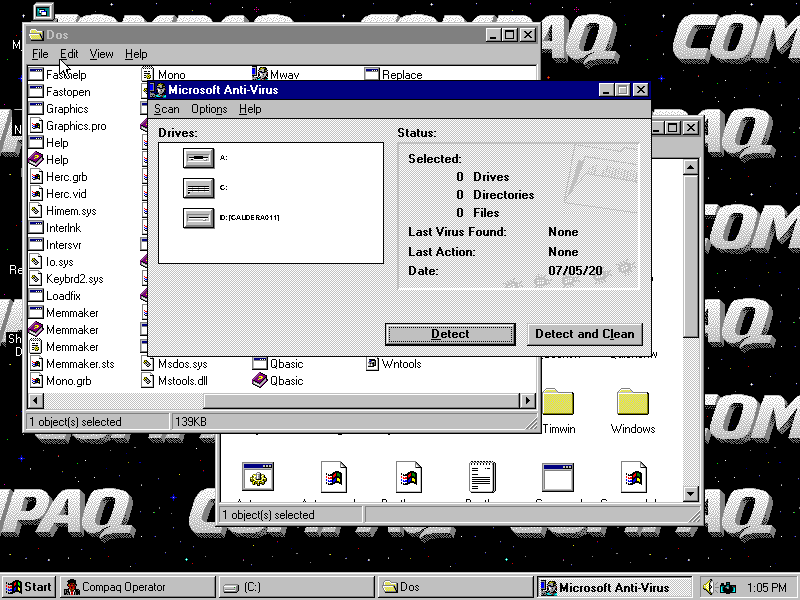Select the Io.sys file icon
Screen dimensions: 800x600
point(36,262)
